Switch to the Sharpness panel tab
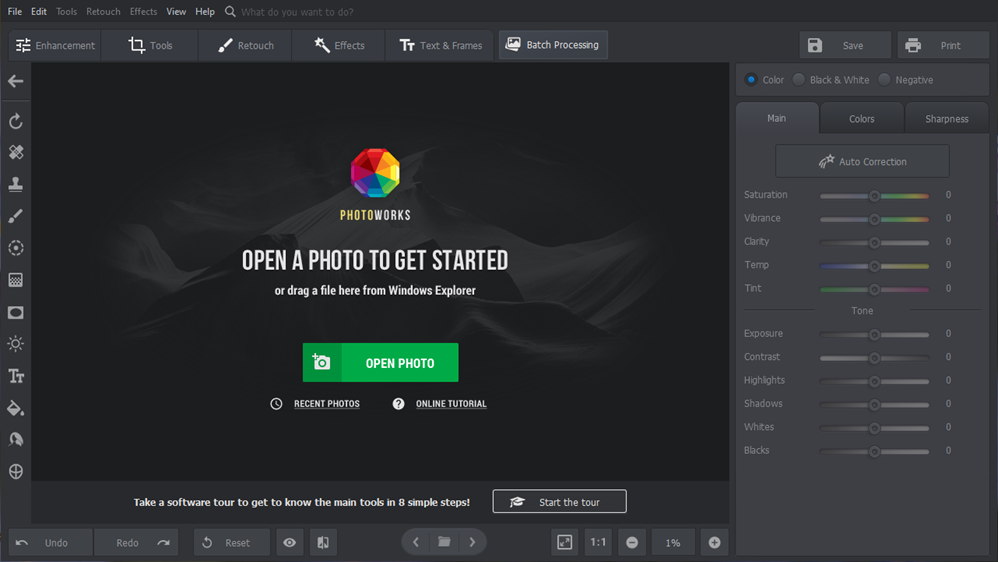Image resolution: width=998 pixels, height=562 pixels. pyautogui.click(x=946, y=118)
